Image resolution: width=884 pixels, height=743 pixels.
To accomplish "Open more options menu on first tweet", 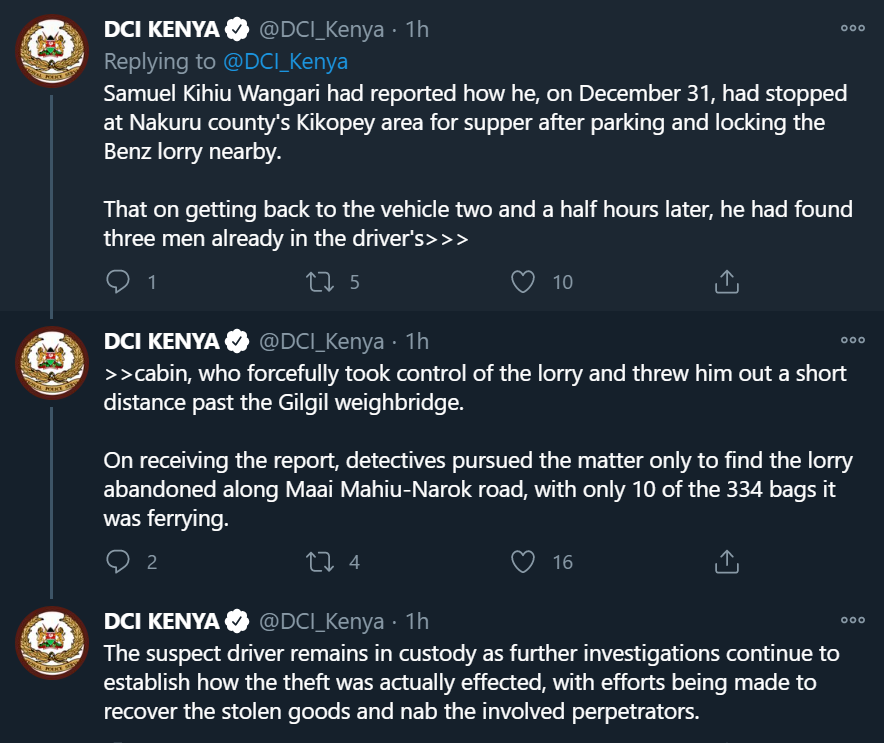I will click(x=852, y=28).
